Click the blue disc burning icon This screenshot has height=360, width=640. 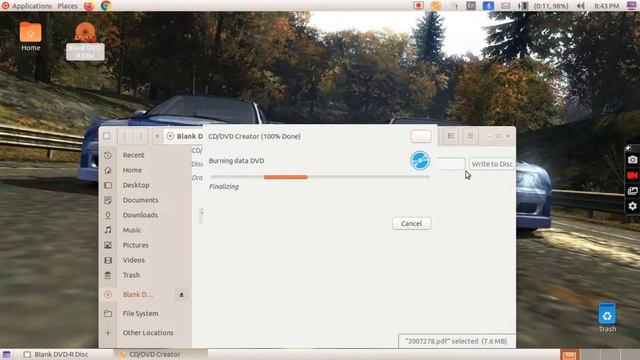(x=420, y=160)
